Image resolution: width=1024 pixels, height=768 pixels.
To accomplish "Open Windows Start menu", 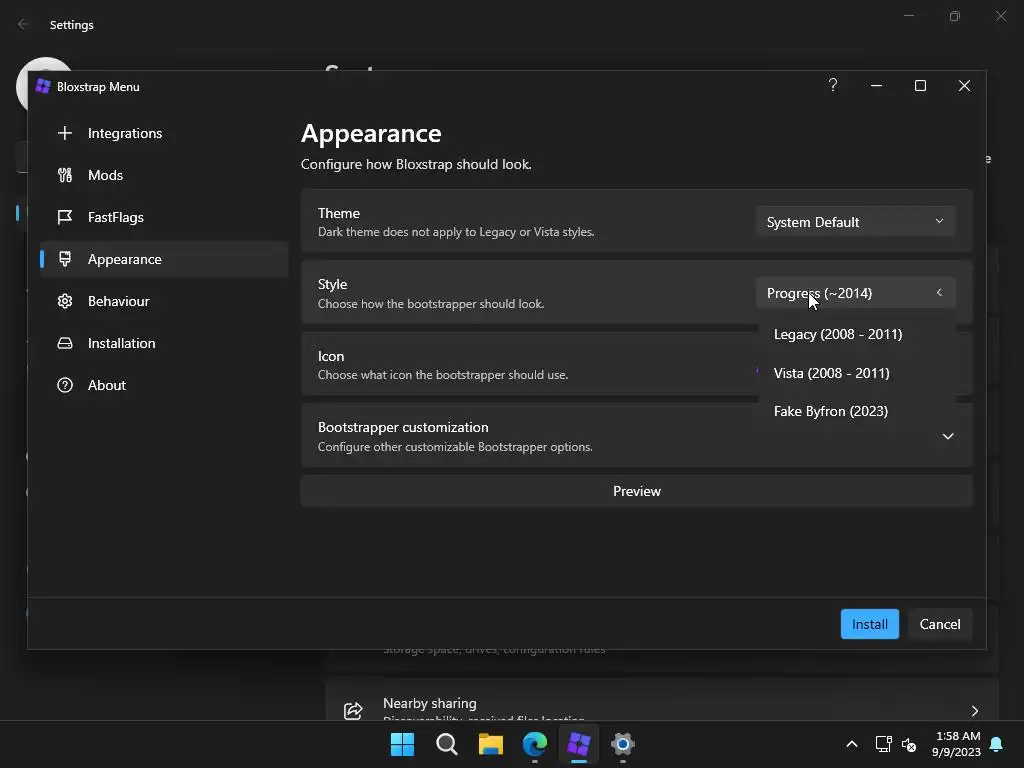I will (x=402, y=744).
